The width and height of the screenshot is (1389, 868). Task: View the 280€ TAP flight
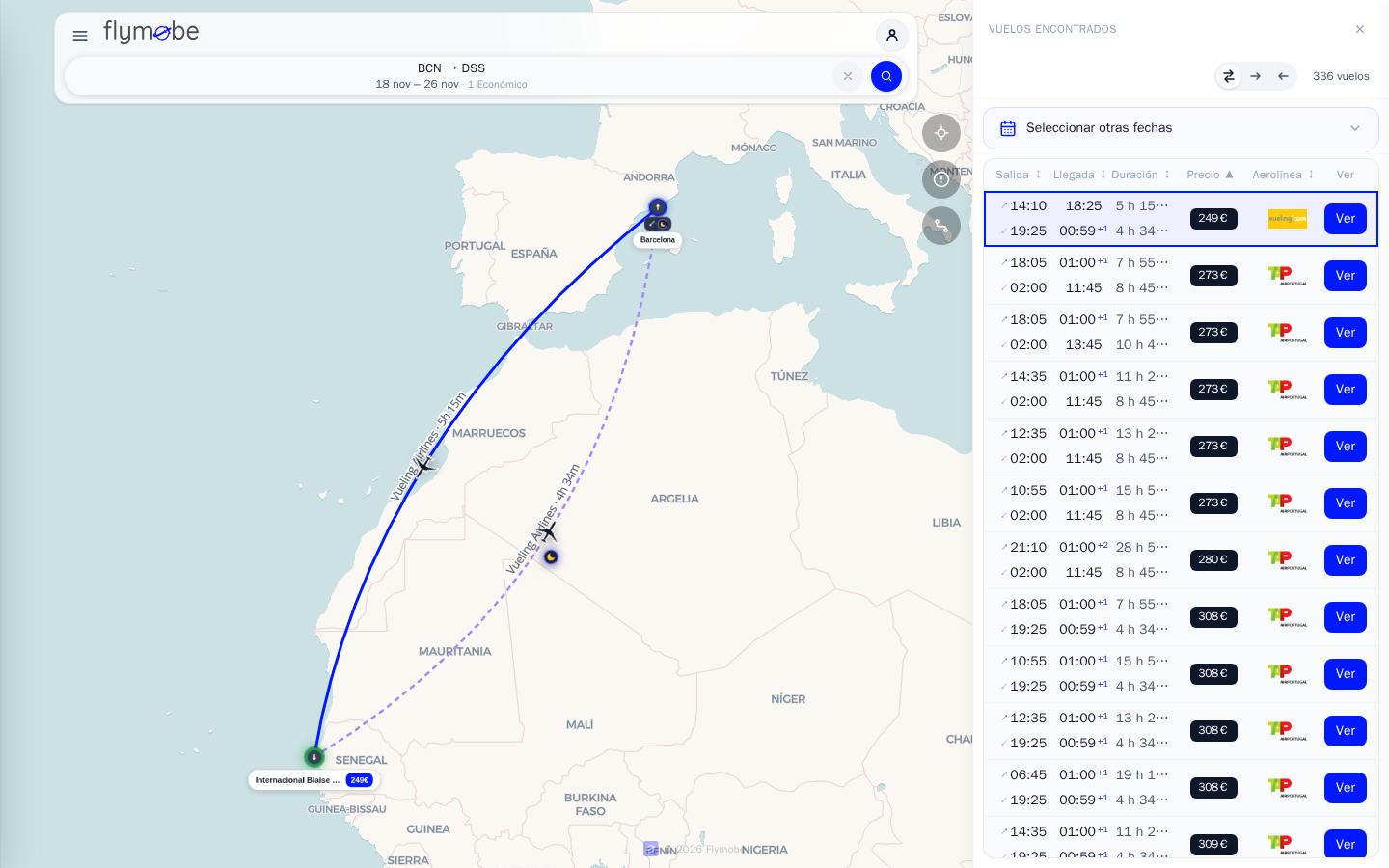coord(1346,560)
